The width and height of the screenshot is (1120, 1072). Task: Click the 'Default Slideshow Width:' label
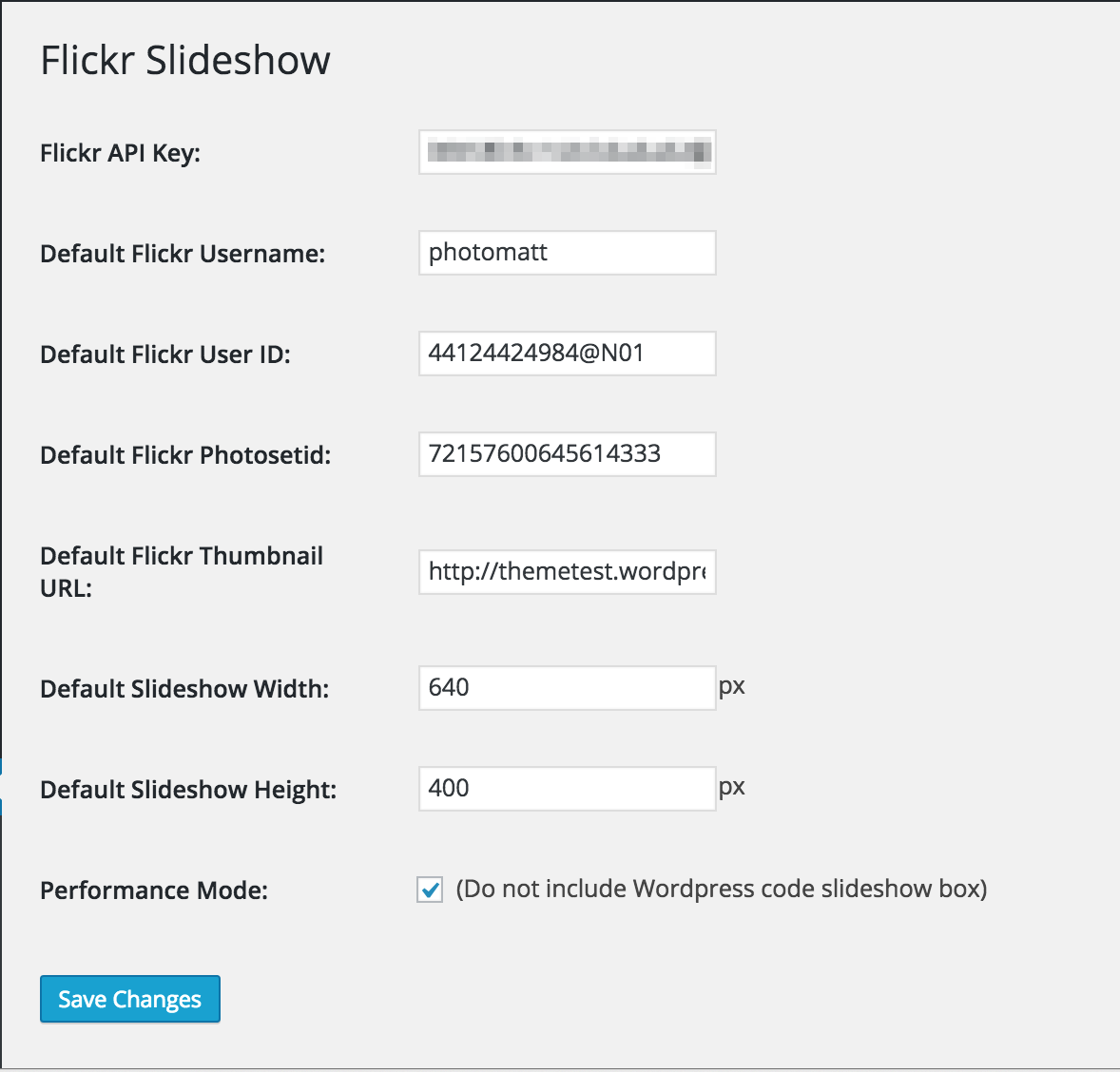pos(185,690)
